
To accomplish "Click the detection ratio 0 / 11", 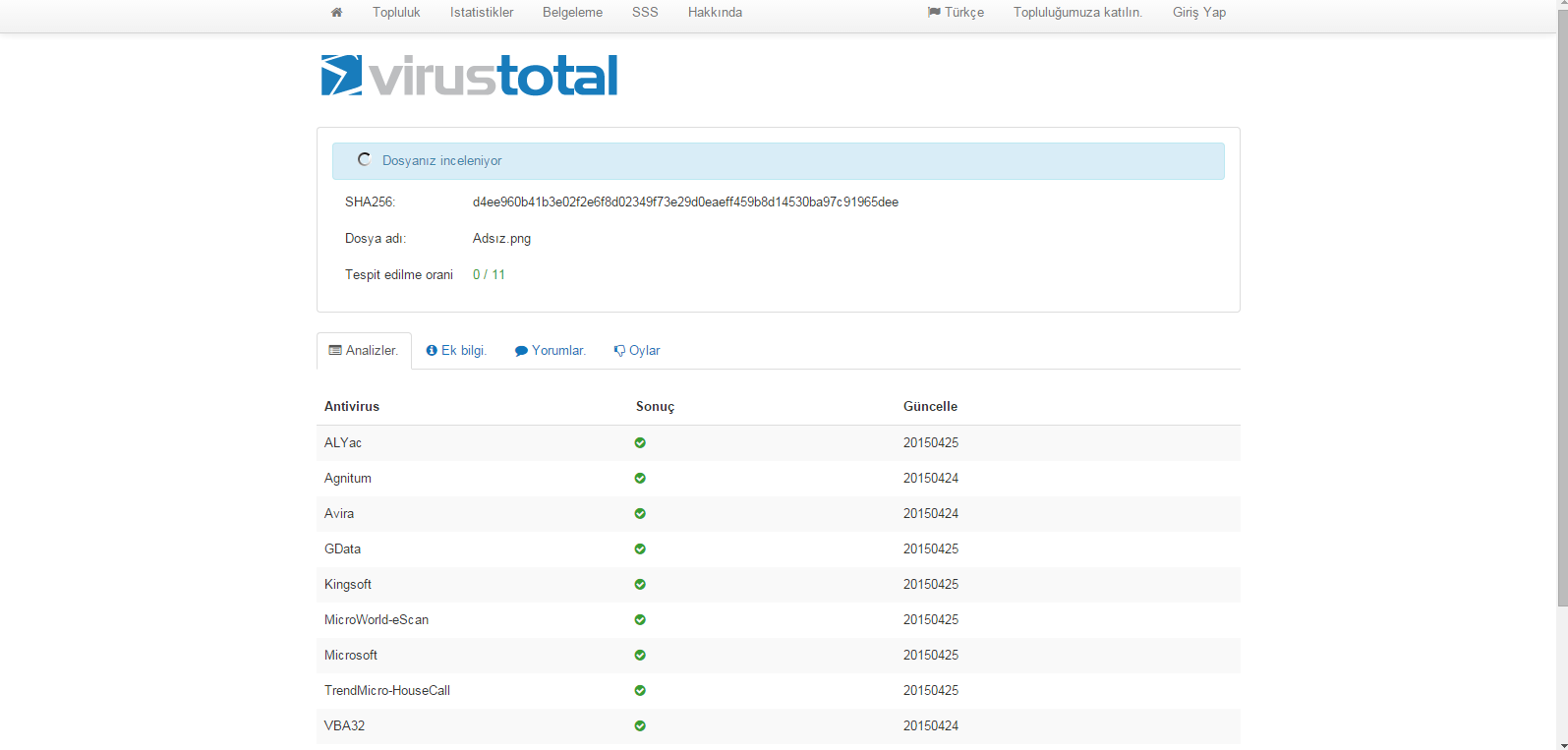I will coord(489,275).
